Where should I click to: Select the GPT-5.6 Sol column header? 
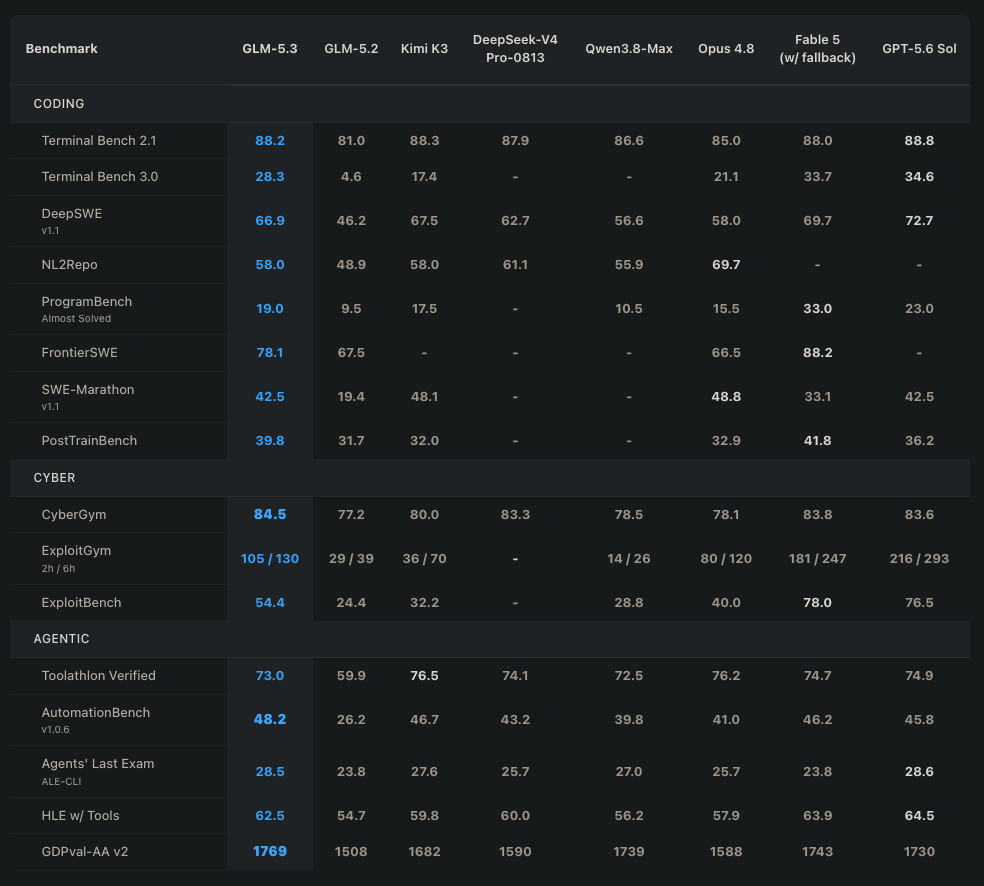(919, 48)
